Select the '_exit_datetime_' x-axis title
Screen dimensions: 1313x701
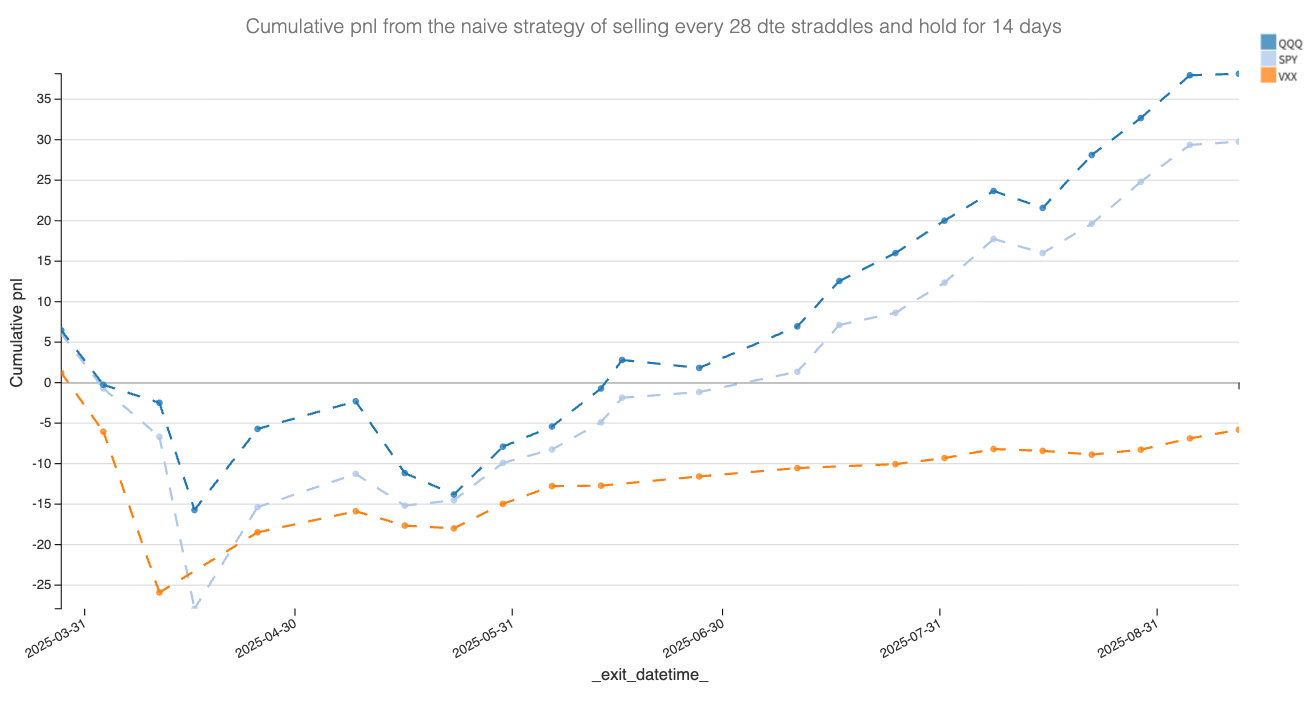pos(650,676)
